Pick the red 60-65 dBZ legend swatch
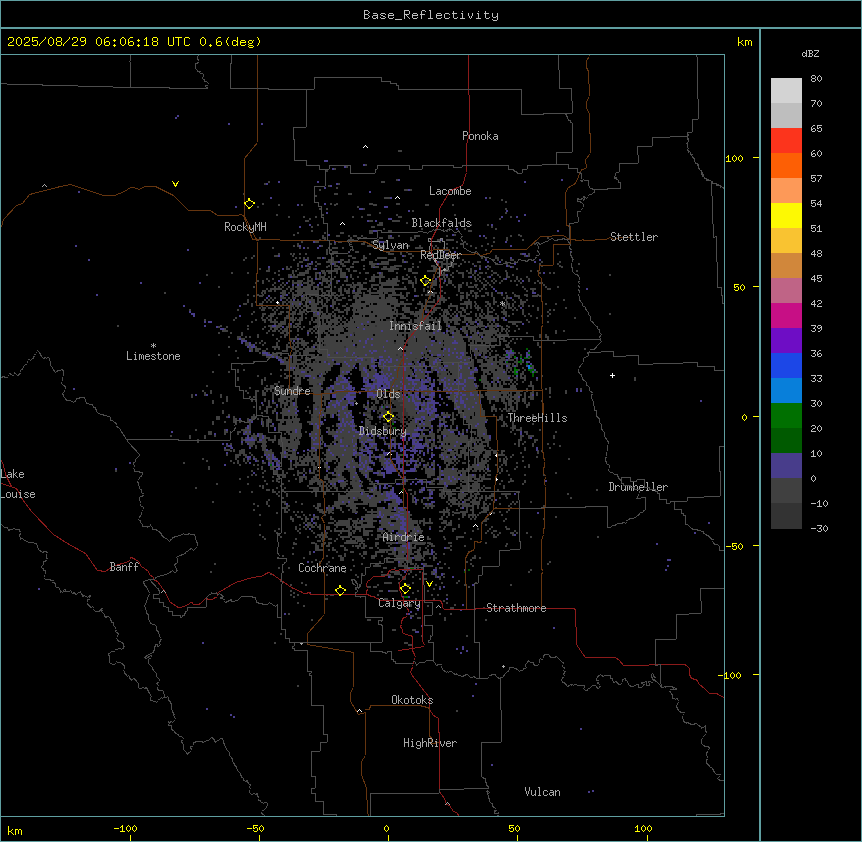Screen dimensions: 862x842 (786, 140)
